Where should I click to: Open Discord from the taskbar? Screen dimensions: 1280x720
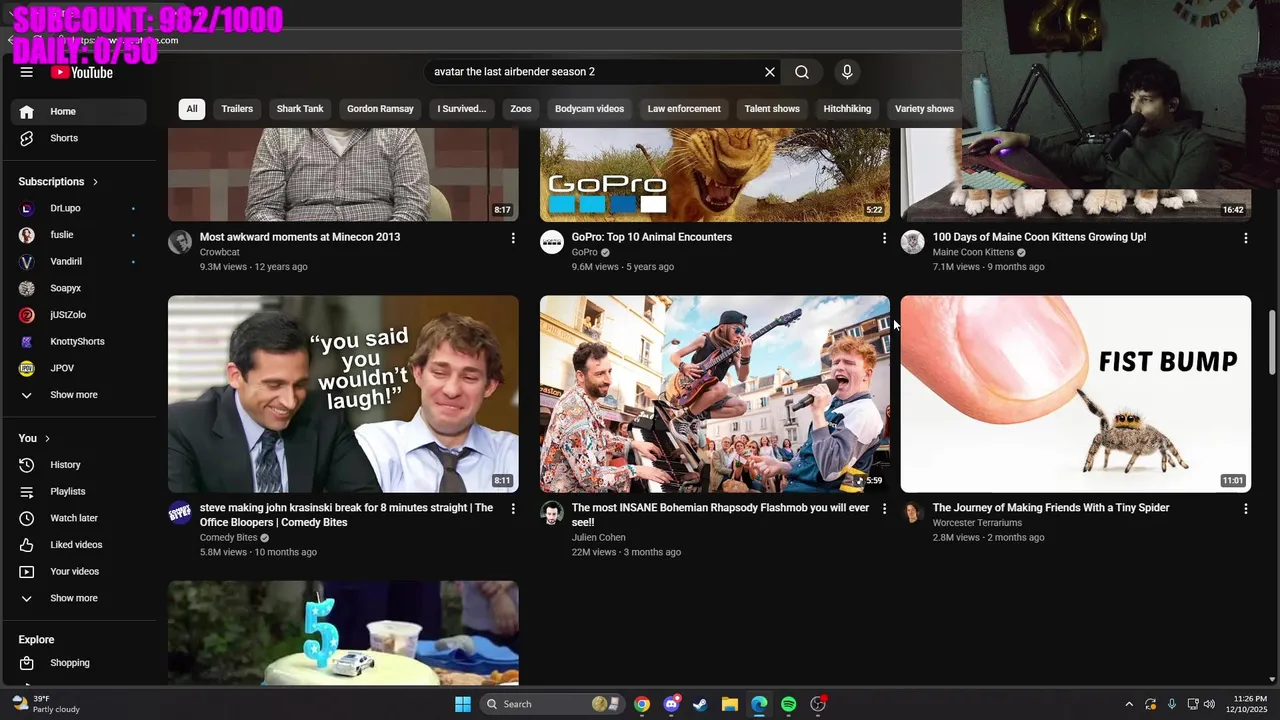(x=671, y=704)
